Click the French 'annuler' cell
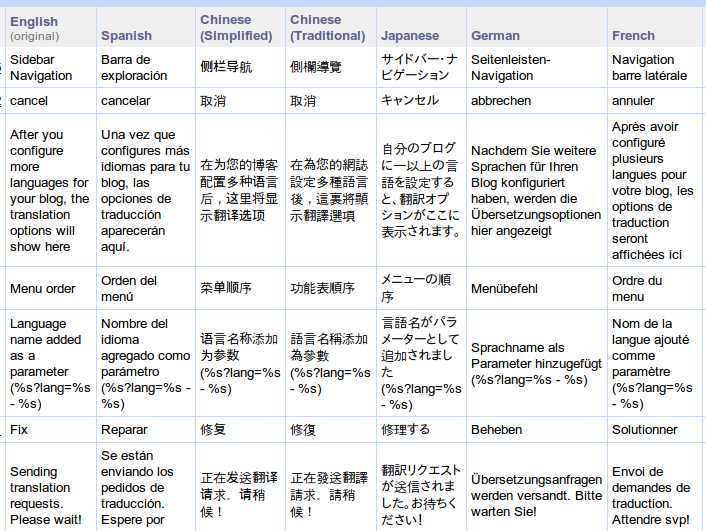The image size is (706, 531). point(656,101)
